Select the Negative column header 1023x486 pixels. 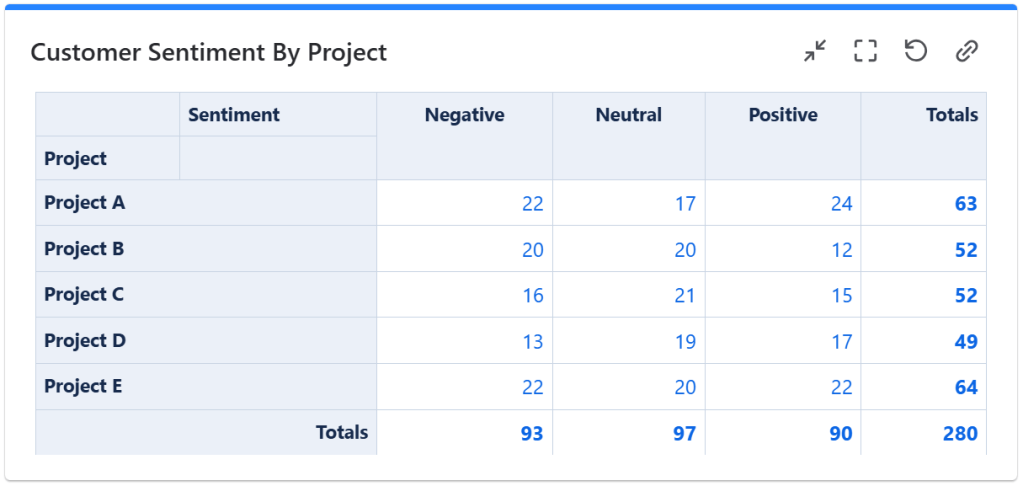tap(464, 115)
